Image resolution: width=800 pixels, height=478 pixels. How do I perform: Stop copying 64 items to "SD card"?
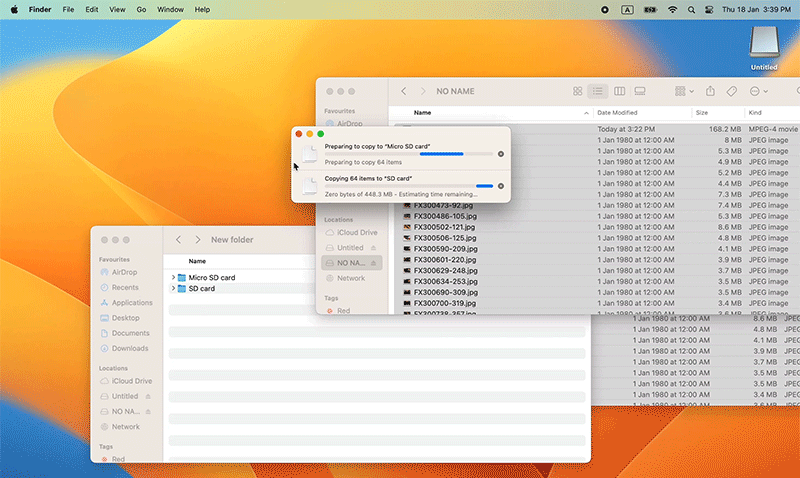pyautogui.click(x=501, y=185)
